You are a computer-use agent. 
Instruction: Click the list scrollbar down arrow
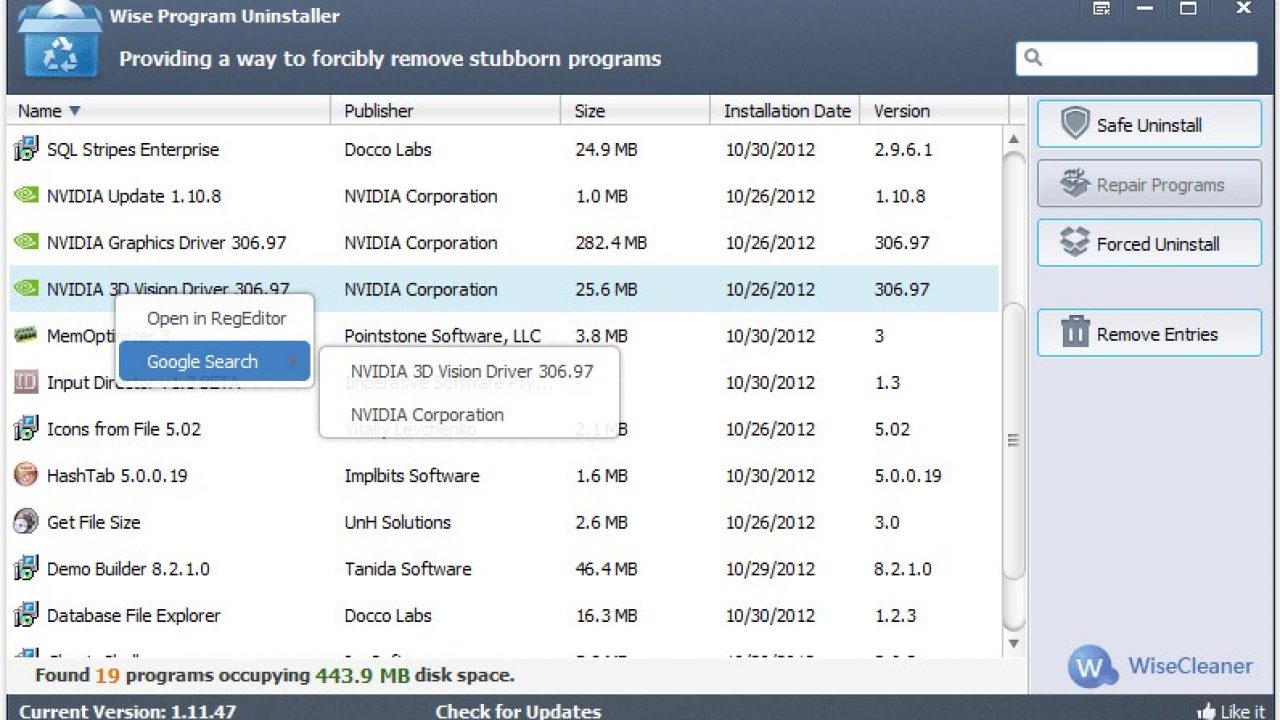coord(1014,644)
